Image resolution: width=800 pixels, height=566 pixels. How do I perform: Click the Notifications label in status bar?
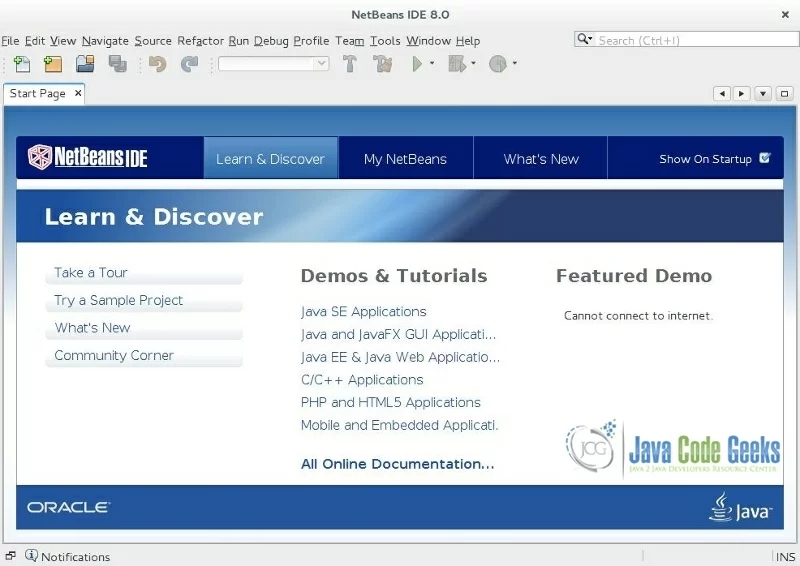76,557
